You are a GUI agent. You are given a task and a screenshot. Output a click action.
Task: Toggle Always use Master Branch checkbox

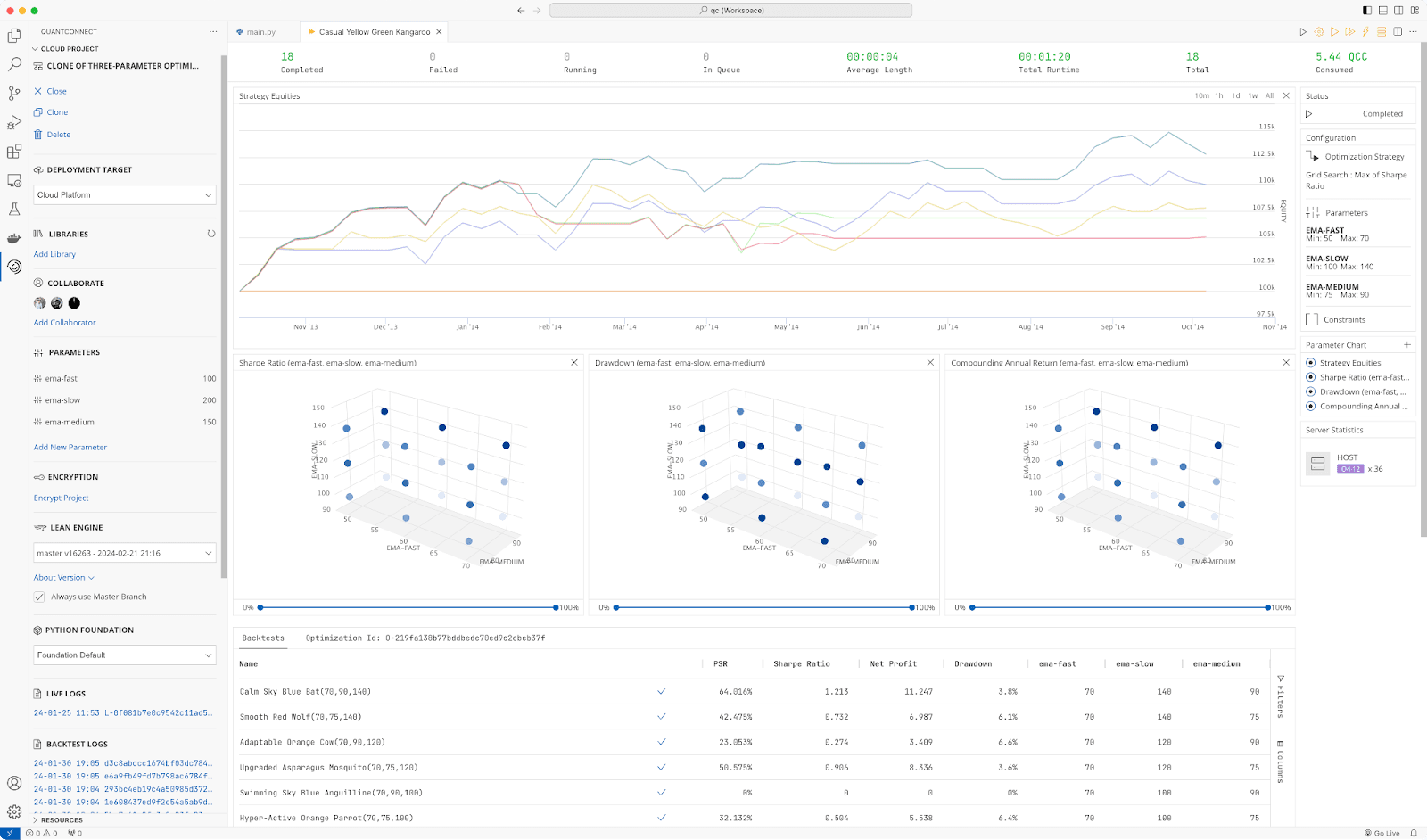[x=39, y=597]
